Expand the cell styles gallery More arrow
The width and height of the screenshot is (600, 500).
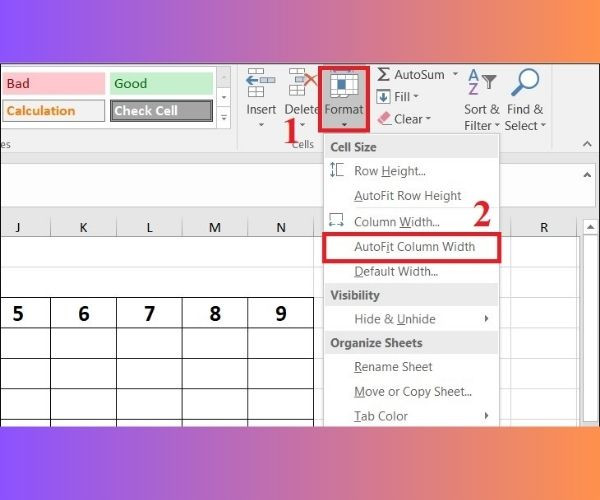pos(224,117)
